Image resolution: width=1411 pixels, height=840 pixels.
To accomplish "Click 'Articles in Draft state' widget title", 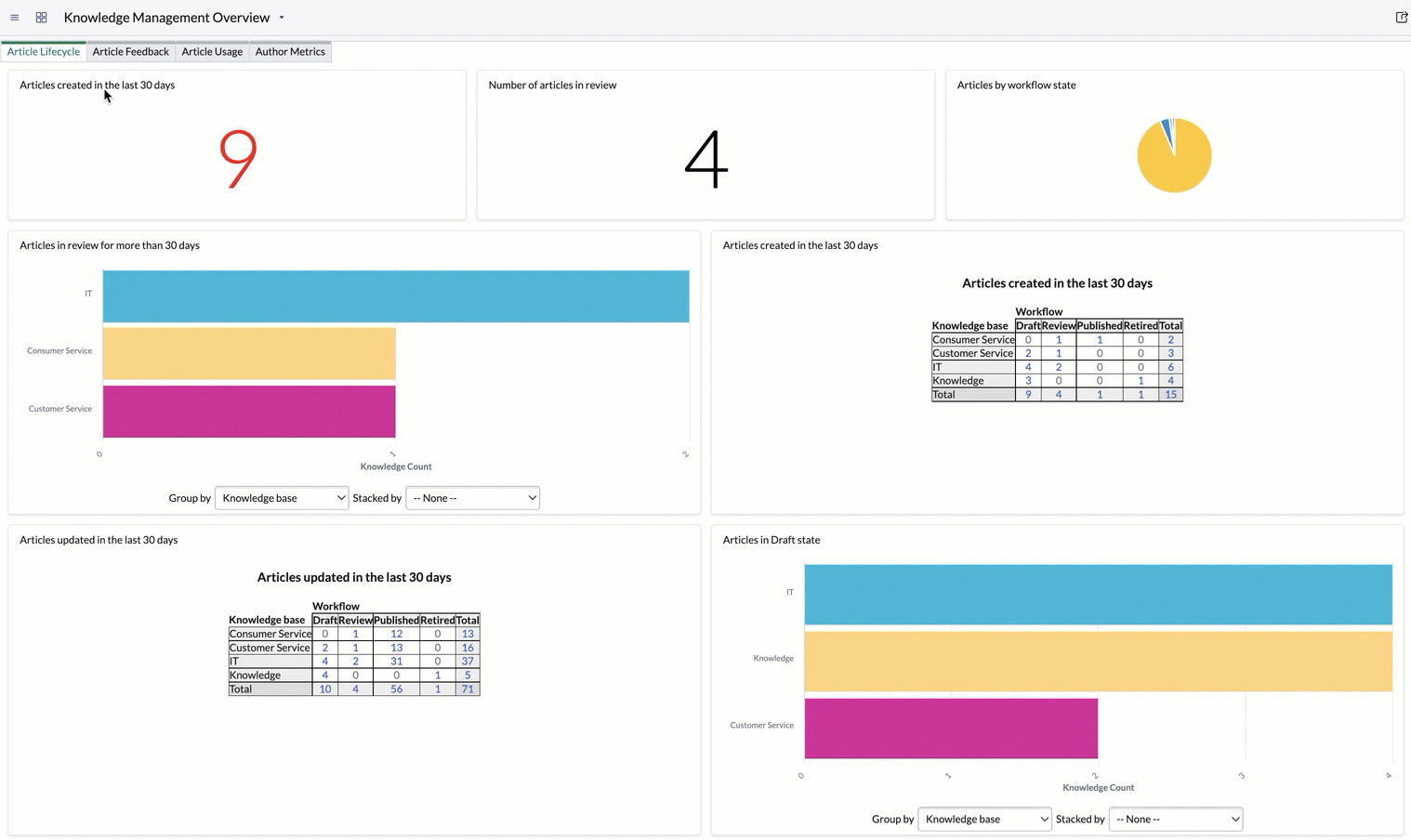I will pyautogui.click(x=771, y=540).
